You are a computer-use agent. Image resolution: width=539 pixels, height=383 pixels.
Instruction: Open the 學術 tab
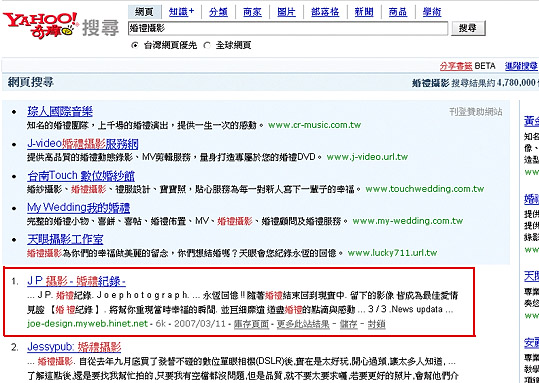click(432, 12)
